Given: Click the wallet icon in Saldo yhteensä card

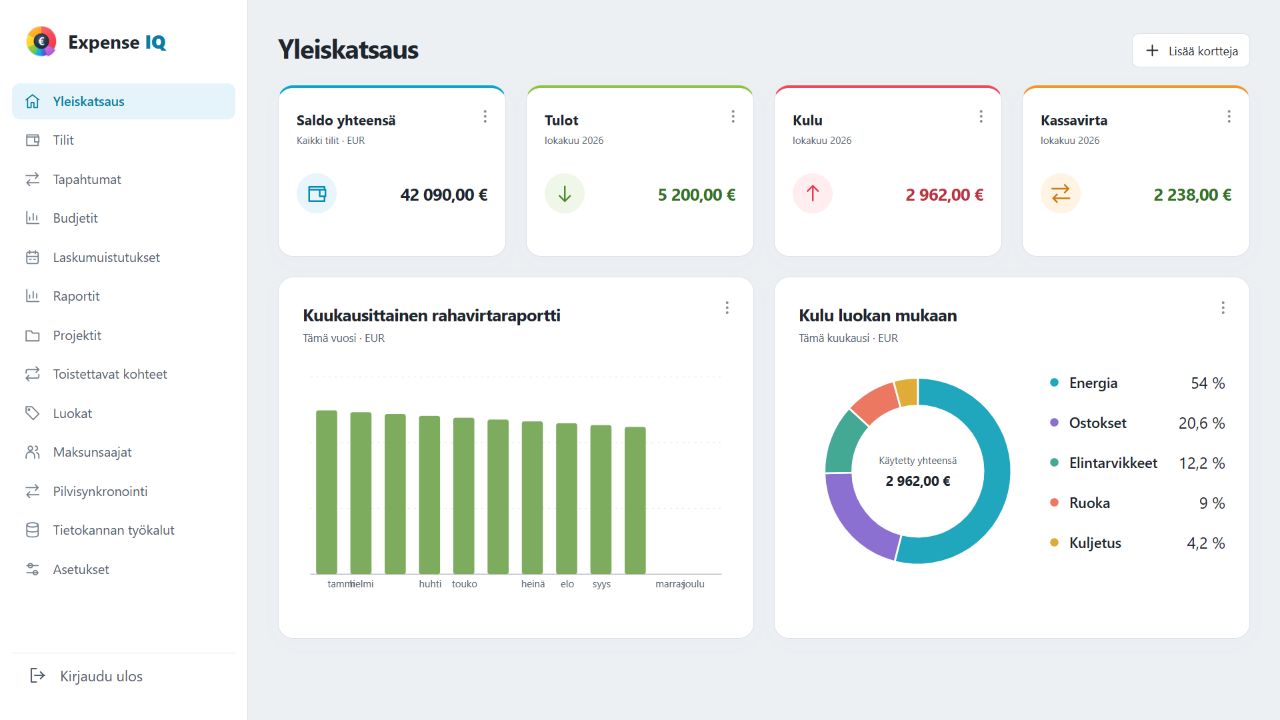Looking at the screenshot, I should 317,194.
